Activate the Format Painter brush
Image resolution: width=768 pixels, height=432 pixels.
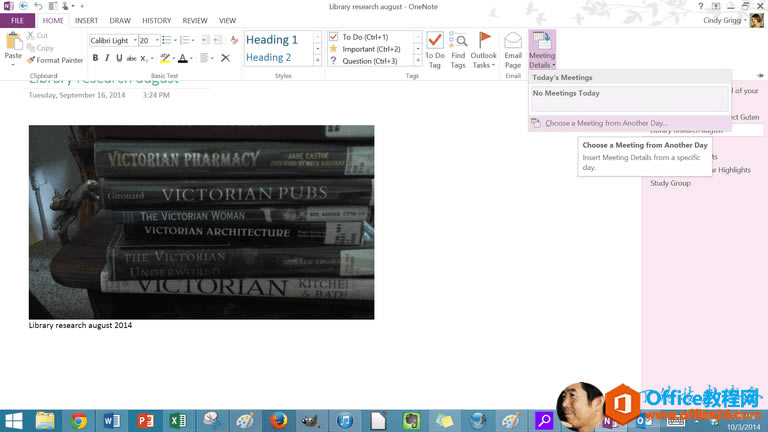[55, 60]
